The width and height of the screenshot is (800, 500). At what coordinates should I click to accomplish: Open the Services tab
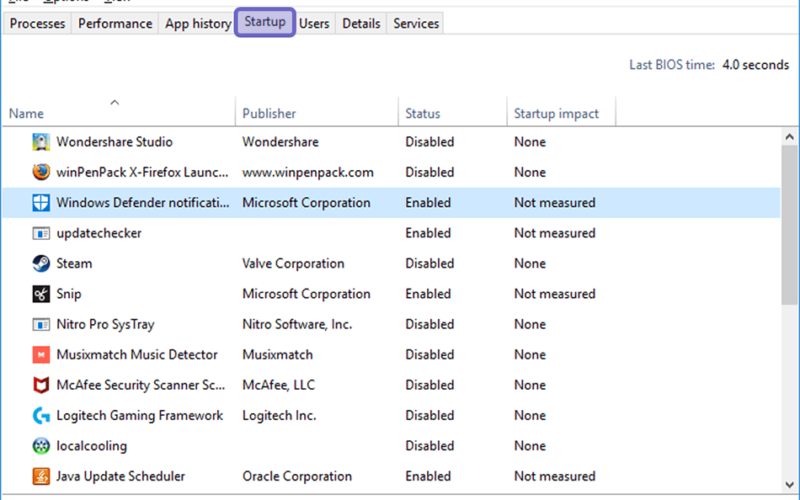416,23
